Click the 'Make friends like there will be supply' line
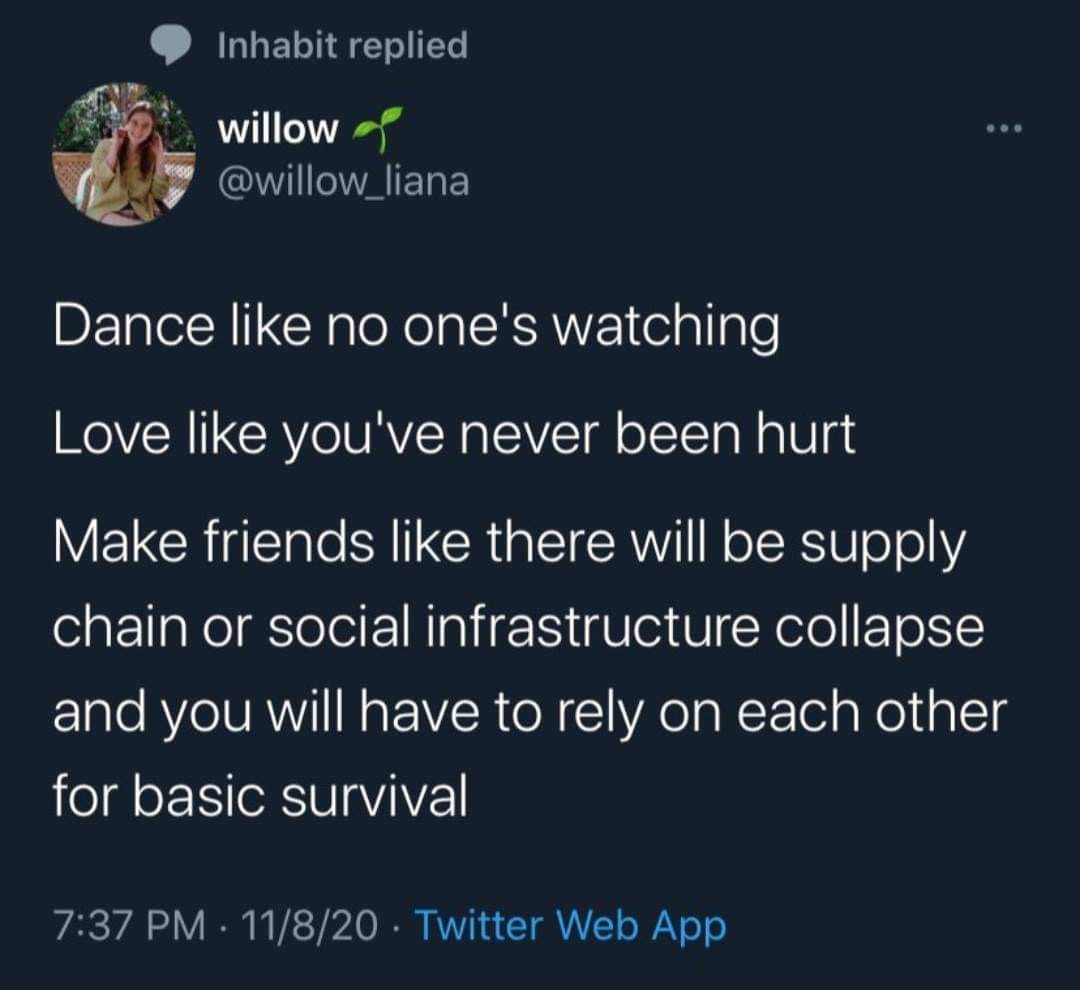The height and width of the screenshot is (990, 1080). tap(509, 542)
